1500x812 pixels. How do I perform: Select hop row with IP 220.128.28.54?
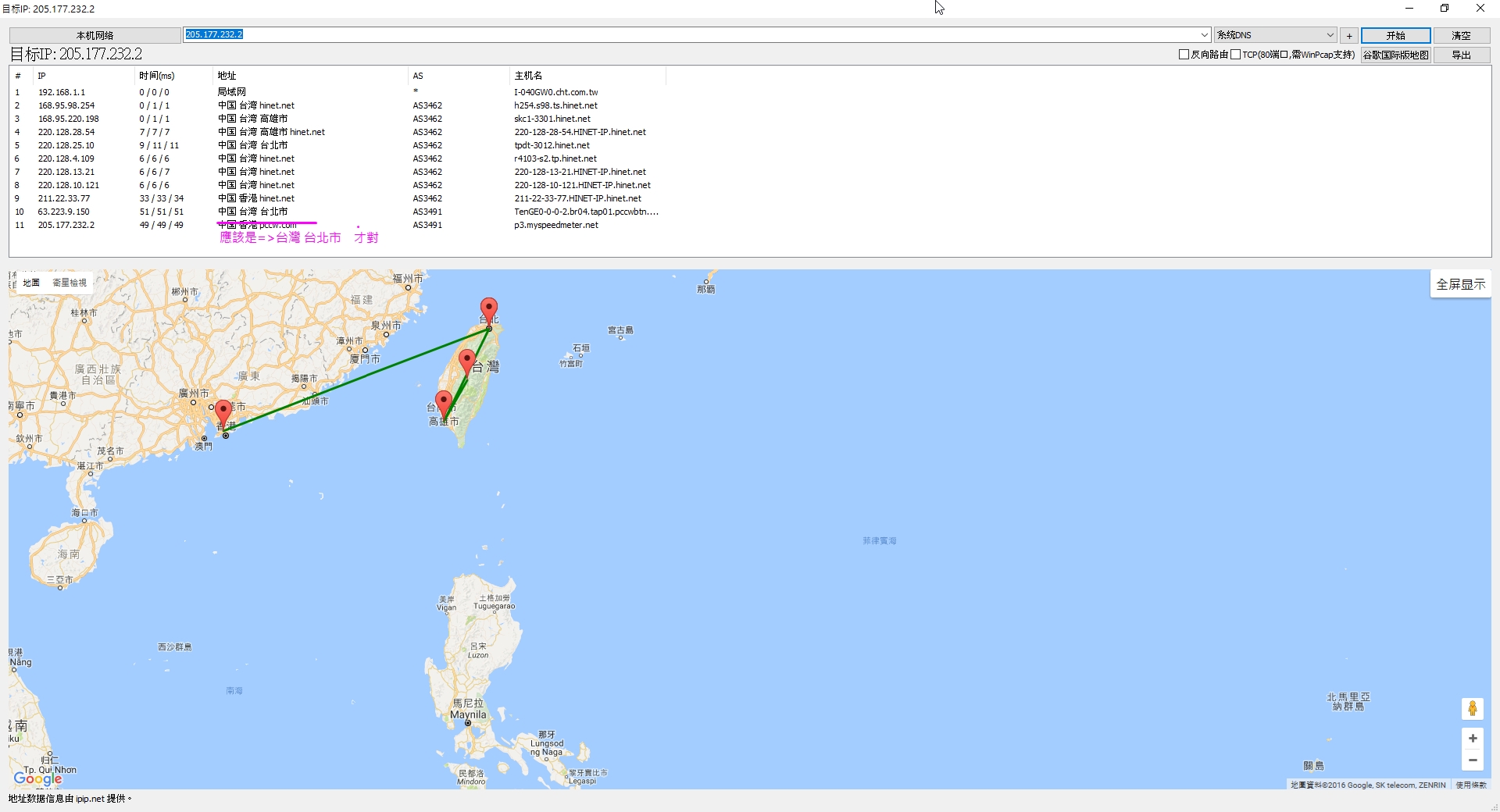337,132
